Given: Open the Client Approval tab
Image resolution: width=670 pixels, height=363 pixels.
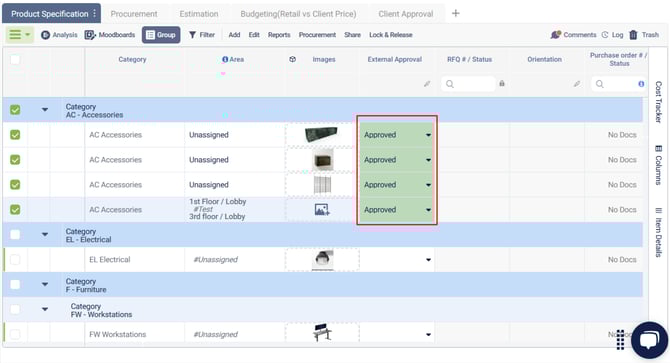Looking at the screenshot, I should [x=406, y=14].
